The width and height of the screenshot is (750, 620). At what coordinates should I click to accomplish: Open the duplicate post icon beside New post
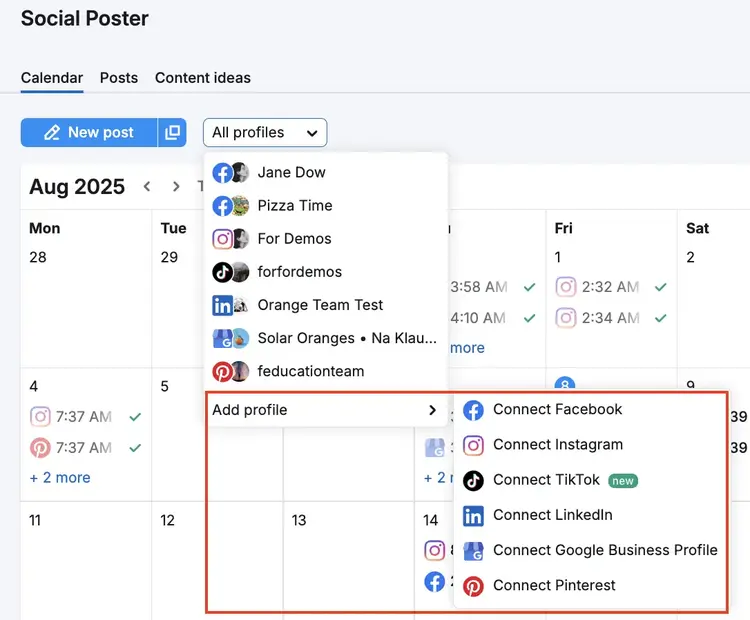click(172, 133)
